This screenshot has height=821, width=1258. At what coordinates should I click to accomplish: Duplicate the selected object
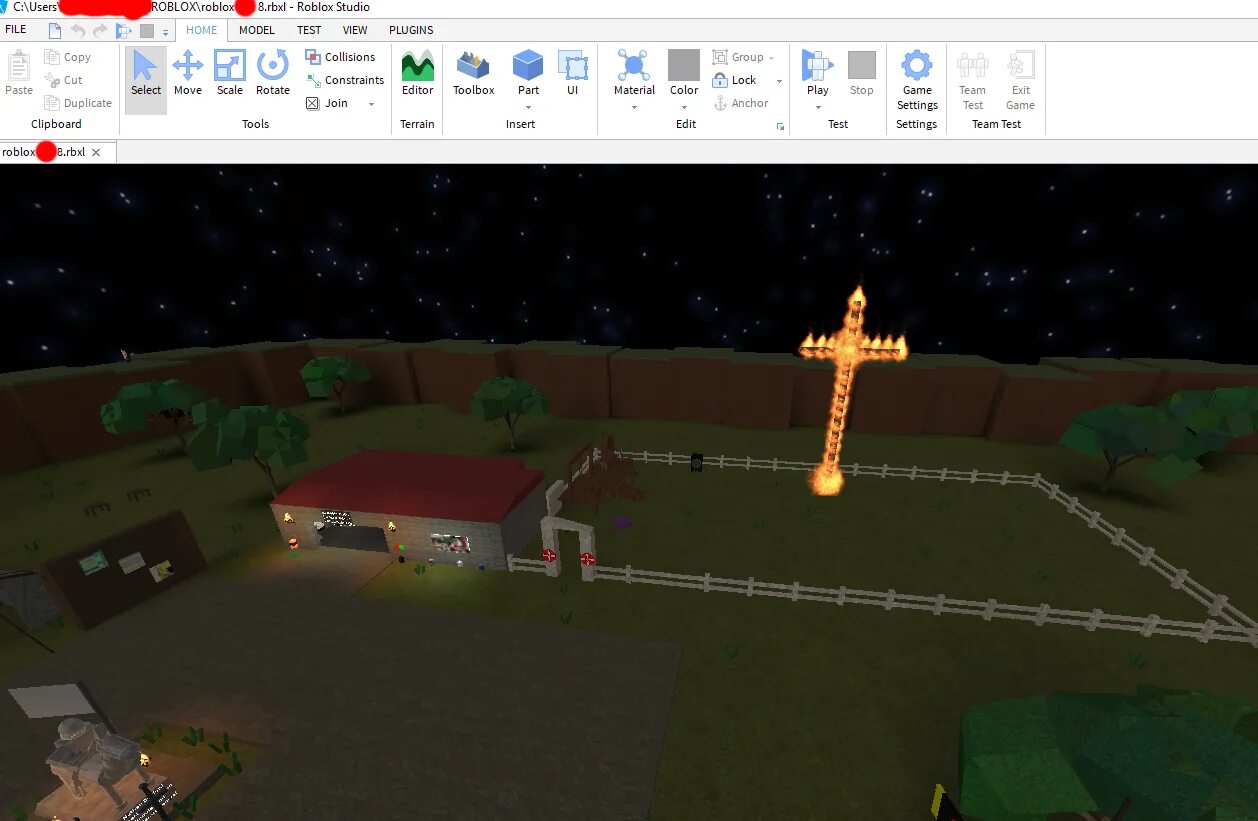(x=78, y=103)
